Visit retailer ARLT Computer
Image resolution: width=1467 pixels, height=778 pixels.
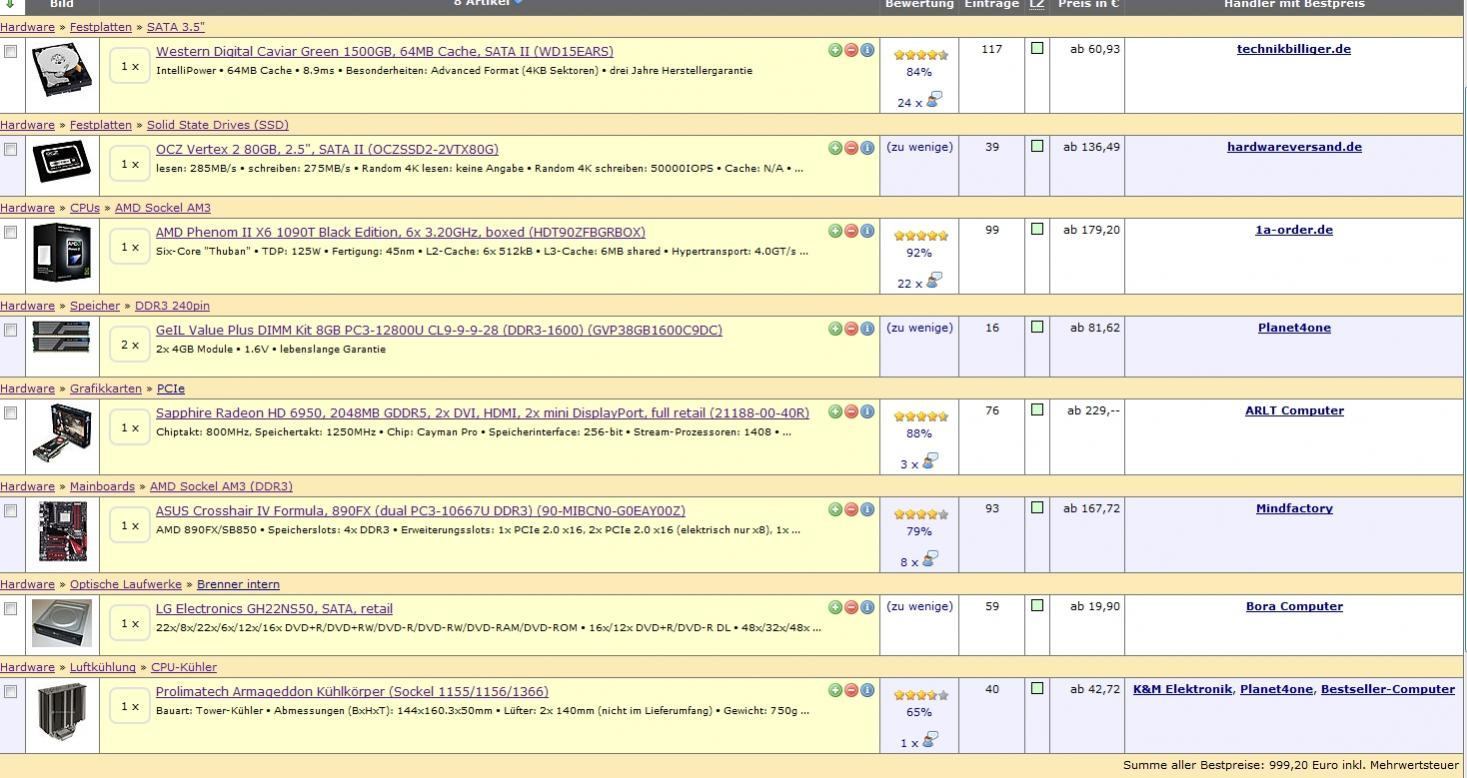pyautogui.click(x=1294, y=411)
